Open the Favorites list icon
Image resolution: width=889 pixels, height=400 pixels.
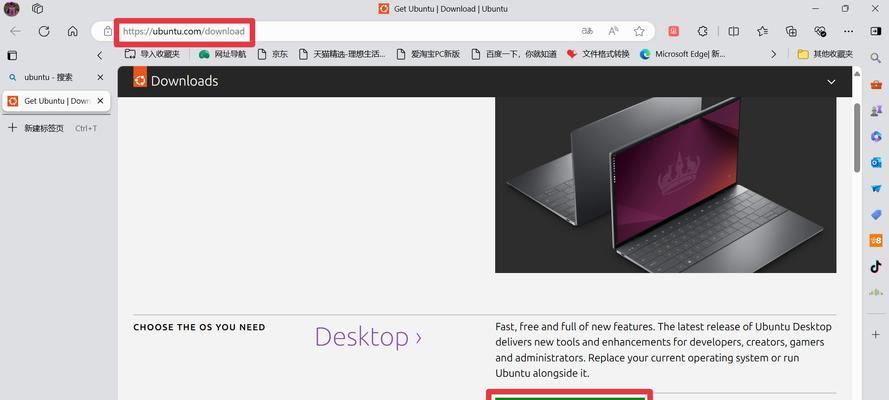[x=763, y=31]
